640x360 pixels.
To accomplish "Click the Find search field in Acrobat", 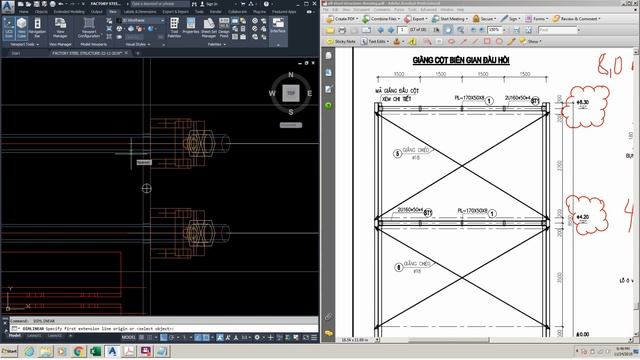I will 558,30.
